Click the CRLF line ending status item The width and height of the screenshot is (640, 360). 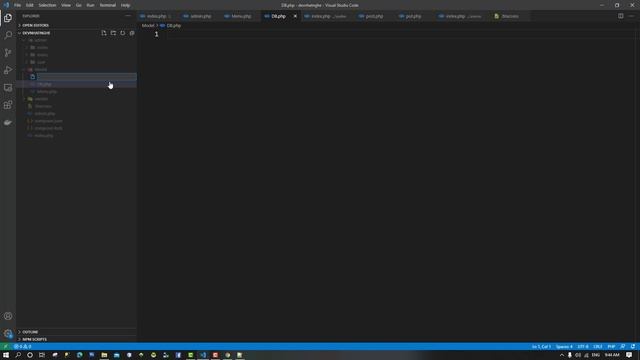[598, 347]
